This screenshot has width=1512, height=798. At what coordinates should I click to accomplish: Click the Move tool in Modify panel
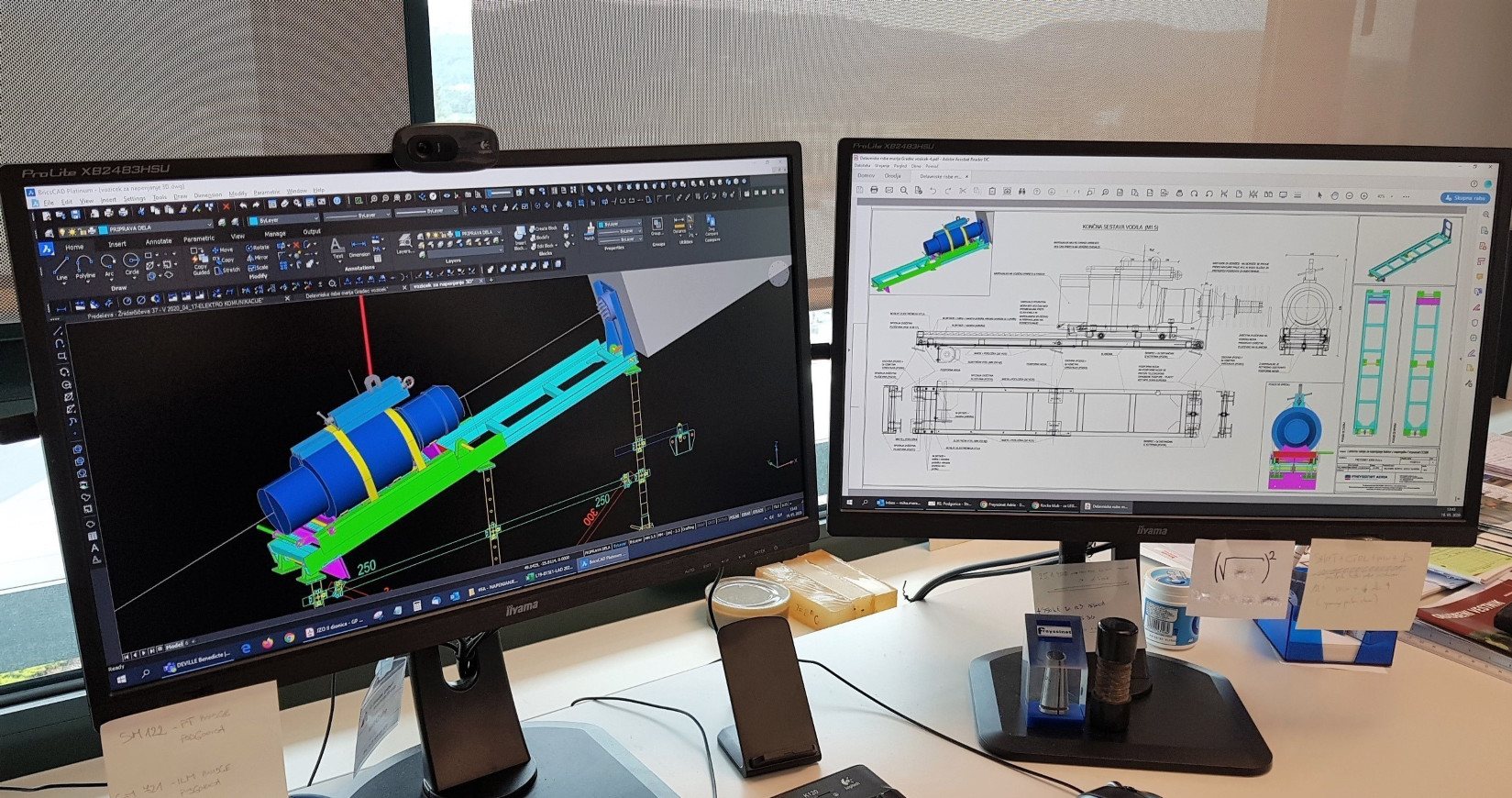point(223,249)
